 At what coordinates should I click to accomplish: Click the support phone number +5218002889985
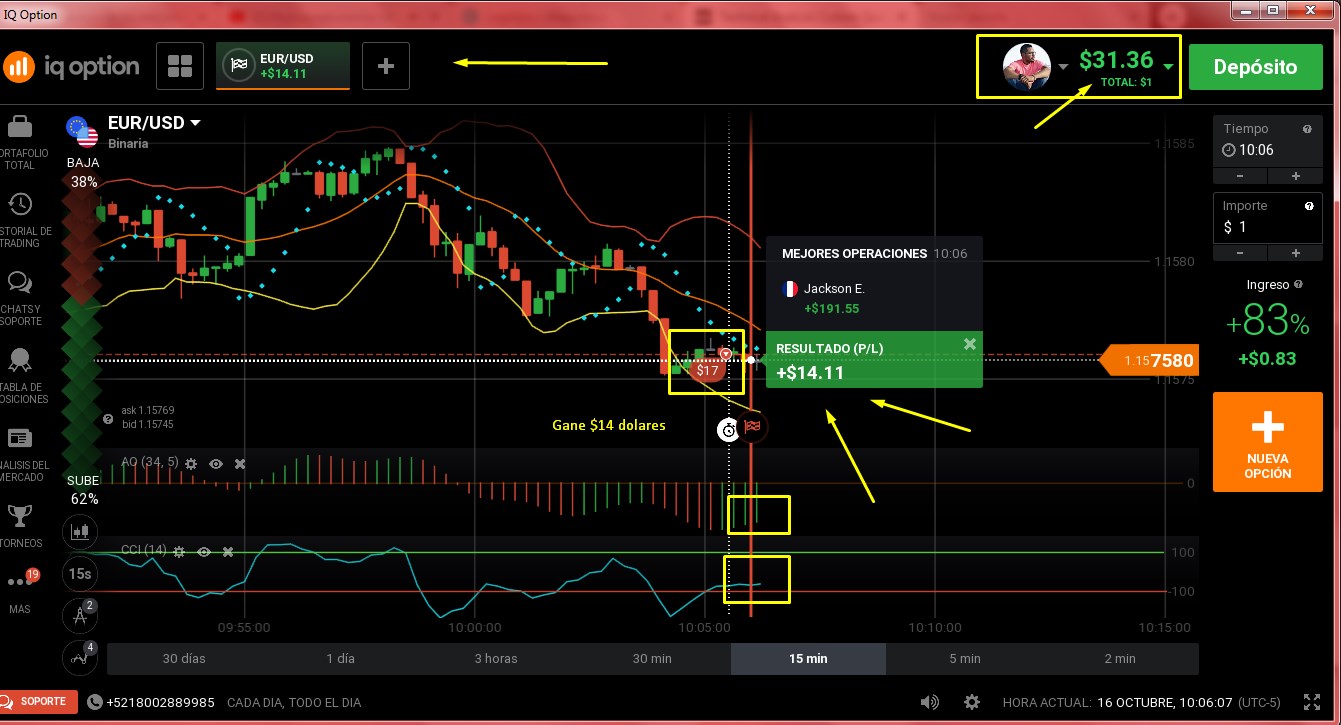point(161,702)
